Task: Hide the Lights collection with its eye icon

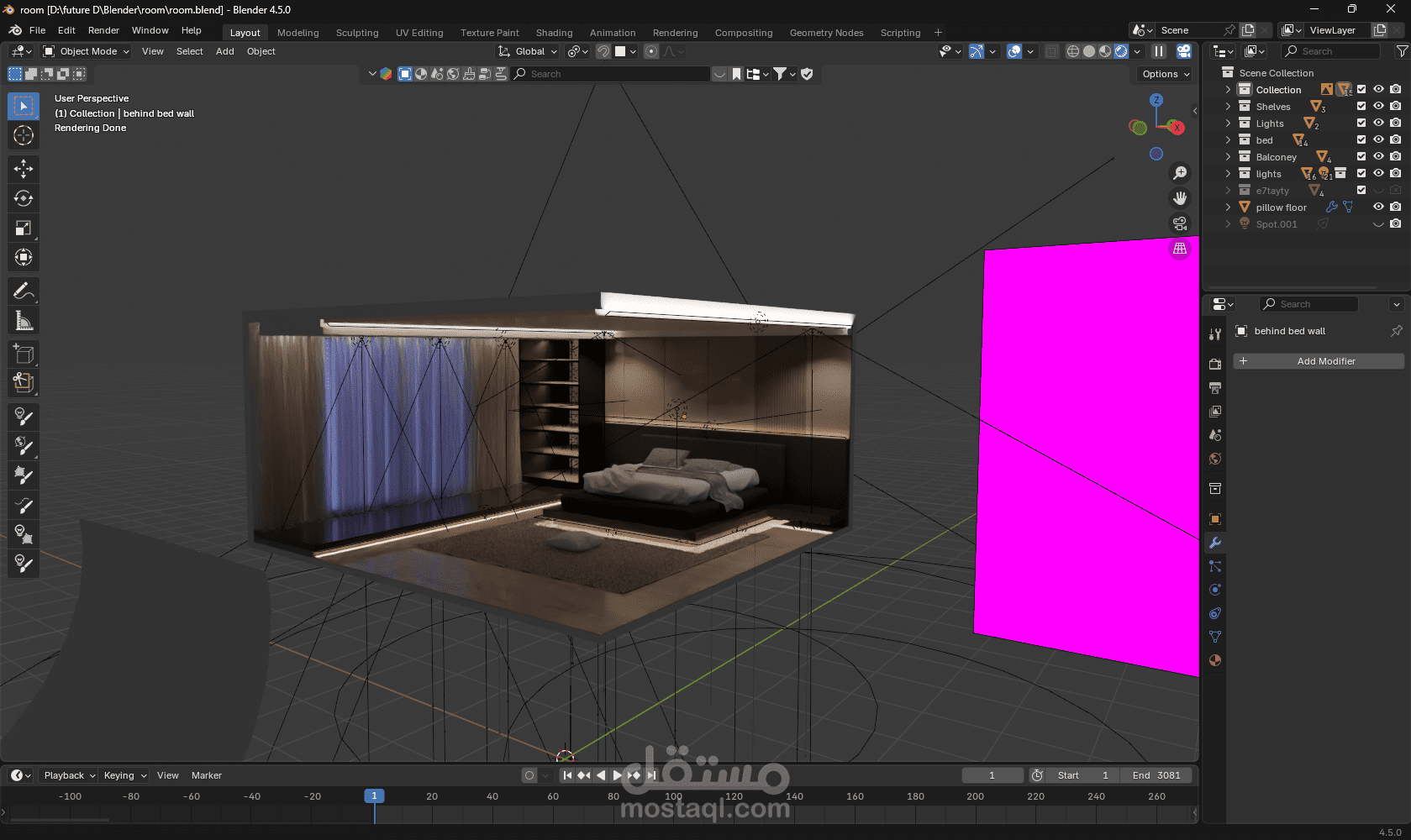Action: pos(1378,123)
